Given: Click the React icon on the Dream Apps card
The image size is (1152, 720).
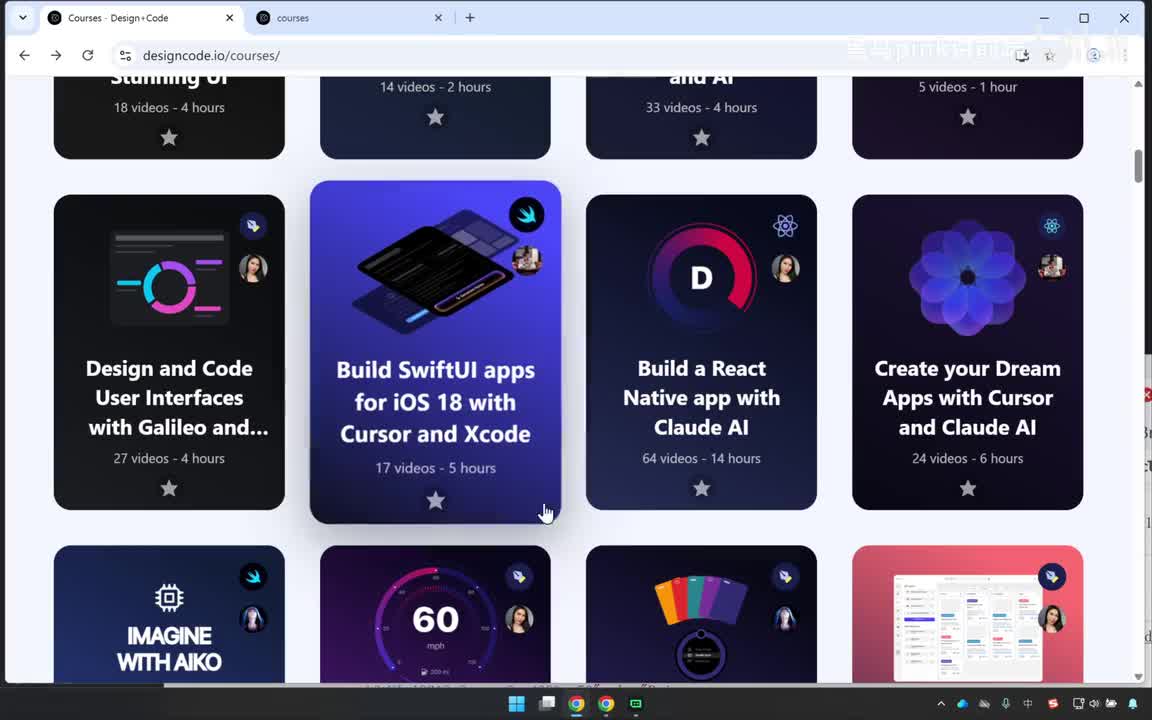Looking at the screenshot, I should pyautogui.click(x=1051, y=226).
